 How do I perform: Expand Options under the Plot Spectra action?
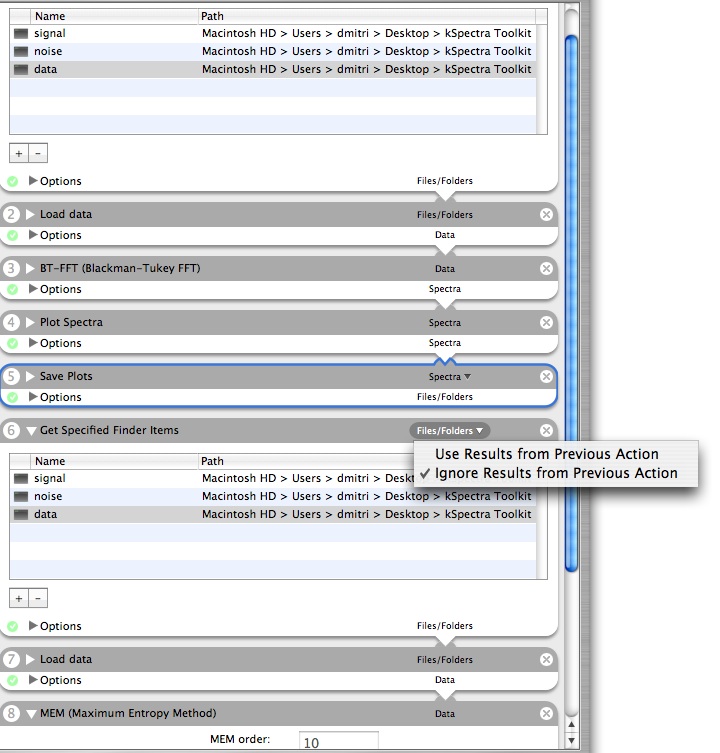[33, 343]
